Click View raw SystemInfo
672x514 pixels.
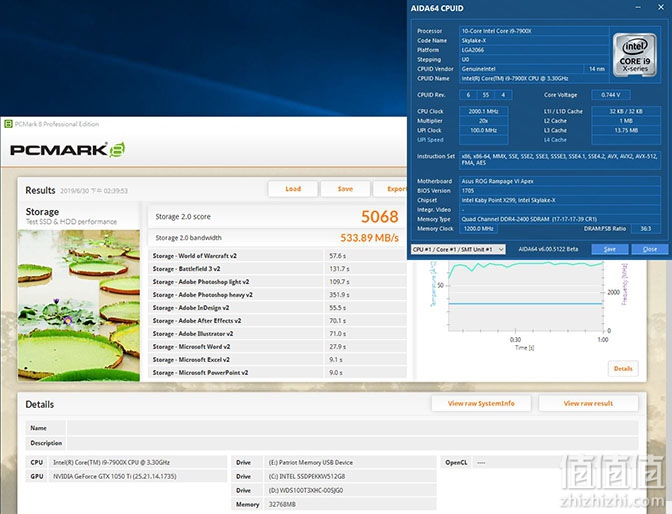481,403
